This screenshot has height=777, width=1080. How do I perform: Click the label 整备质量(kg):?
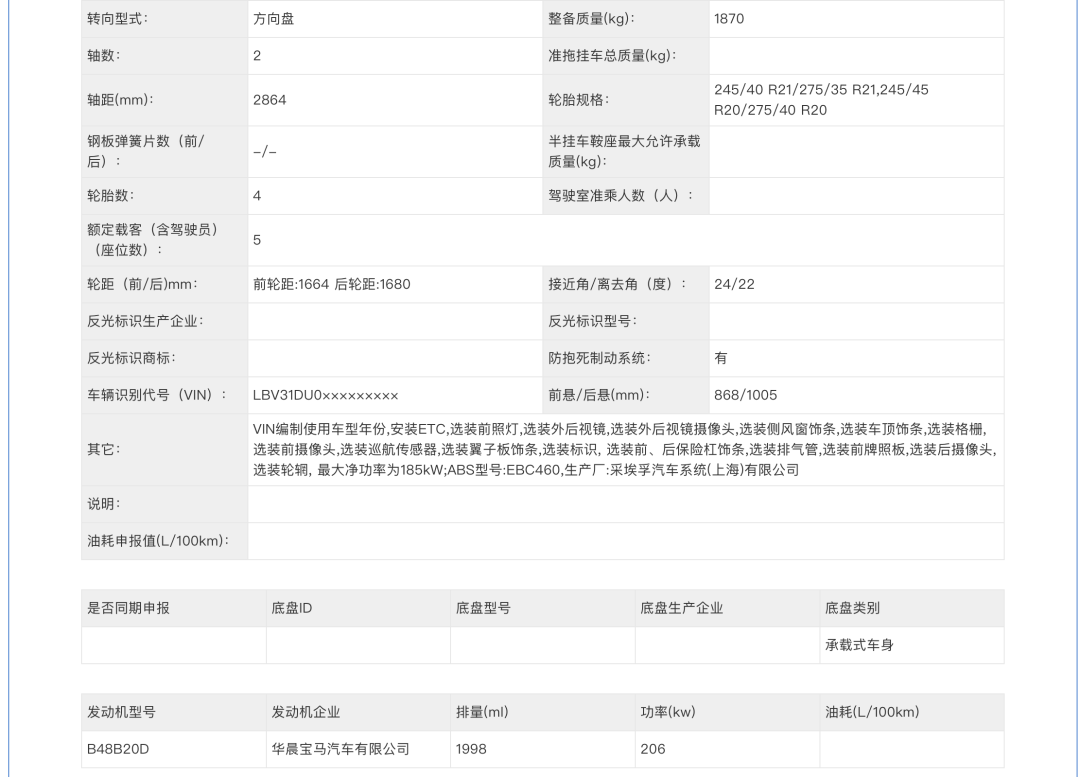coord(592,19)
